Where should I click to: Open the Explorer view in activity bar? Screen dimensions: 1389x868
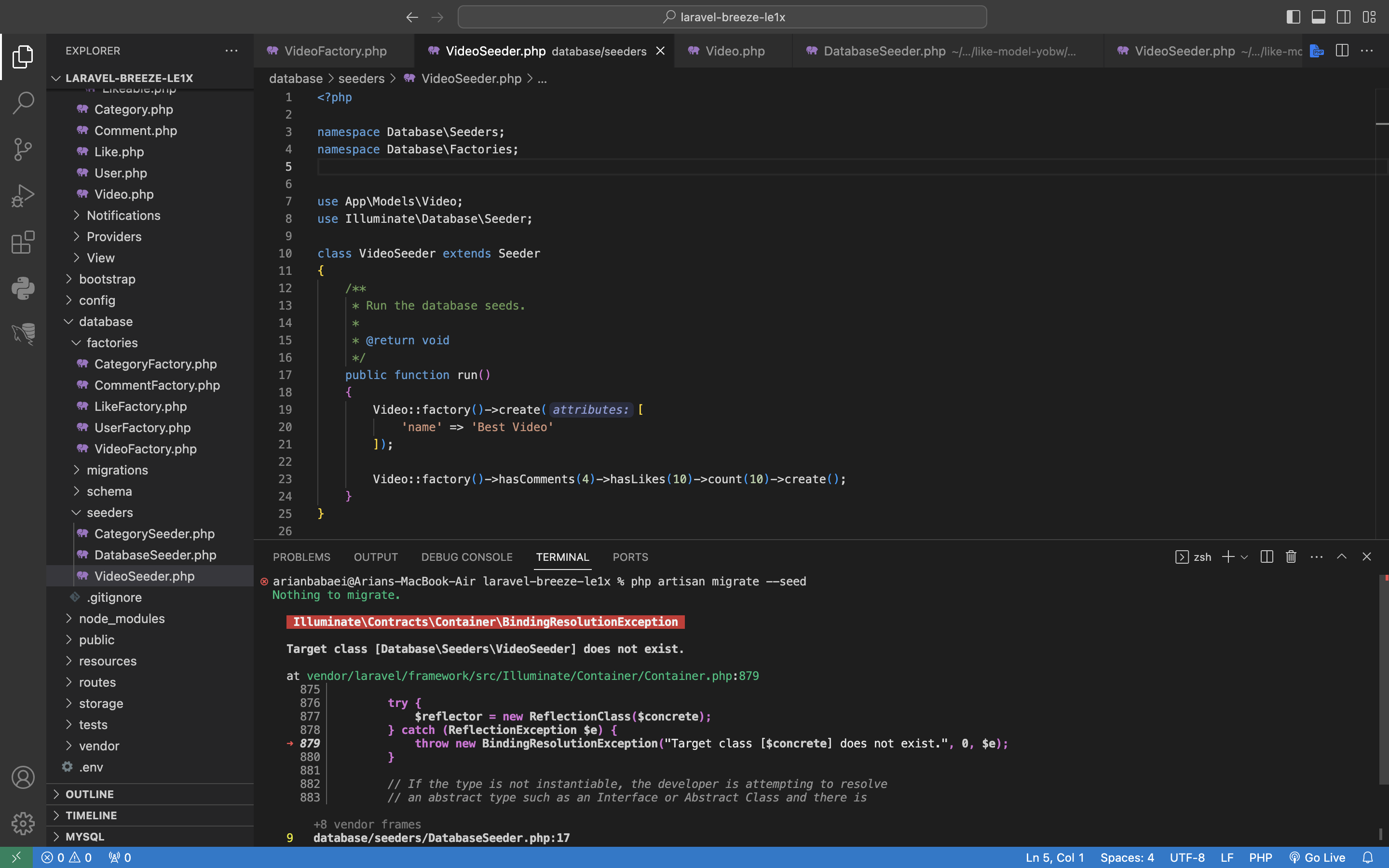23,56
